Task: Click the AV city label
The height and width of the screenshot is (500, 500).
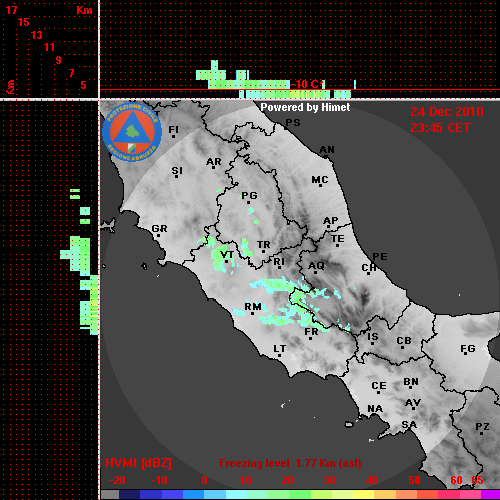Action: (x=413, y=403)
